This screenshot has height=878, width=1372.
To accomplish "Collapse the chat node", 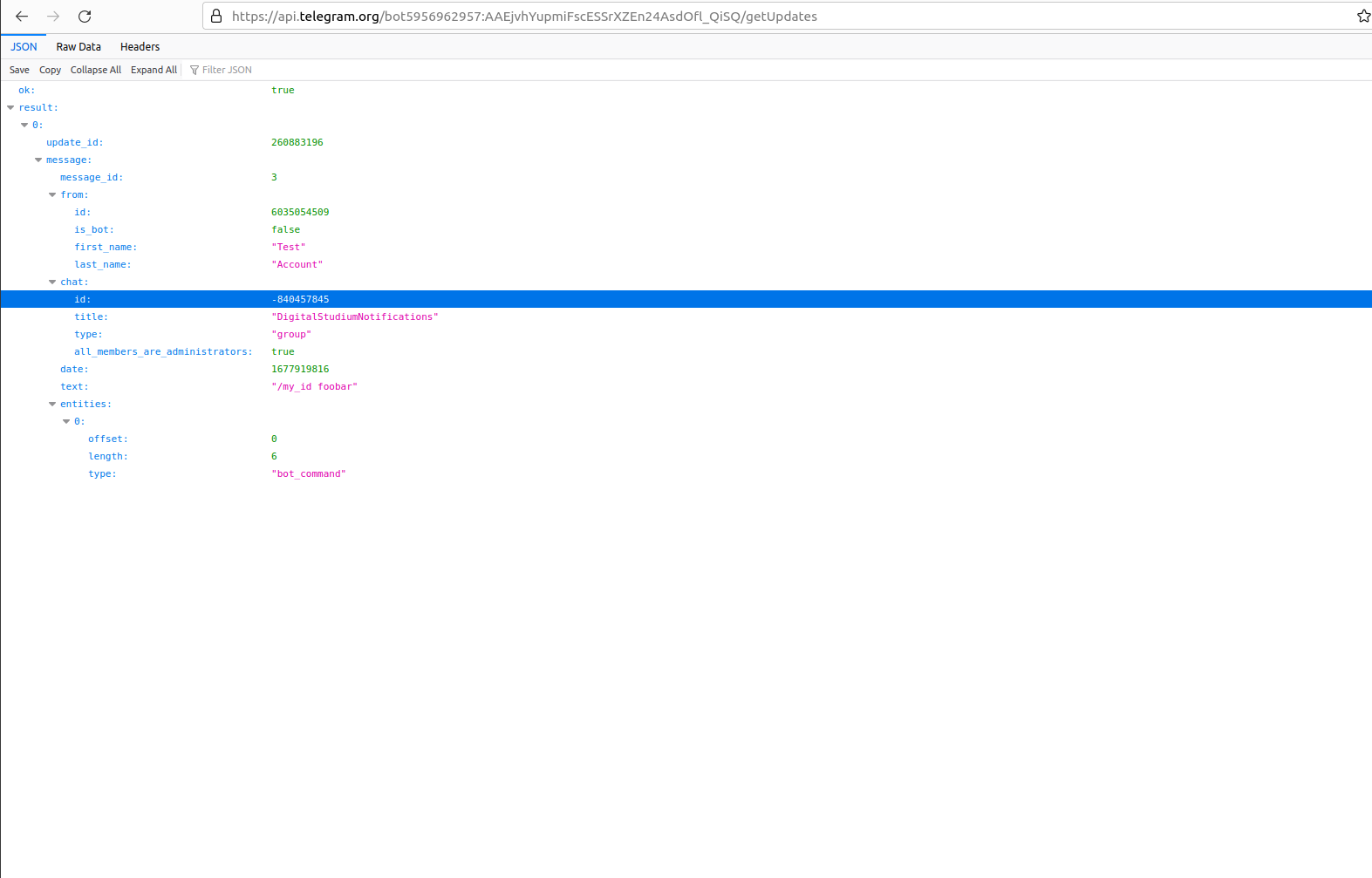I will 52,282.
